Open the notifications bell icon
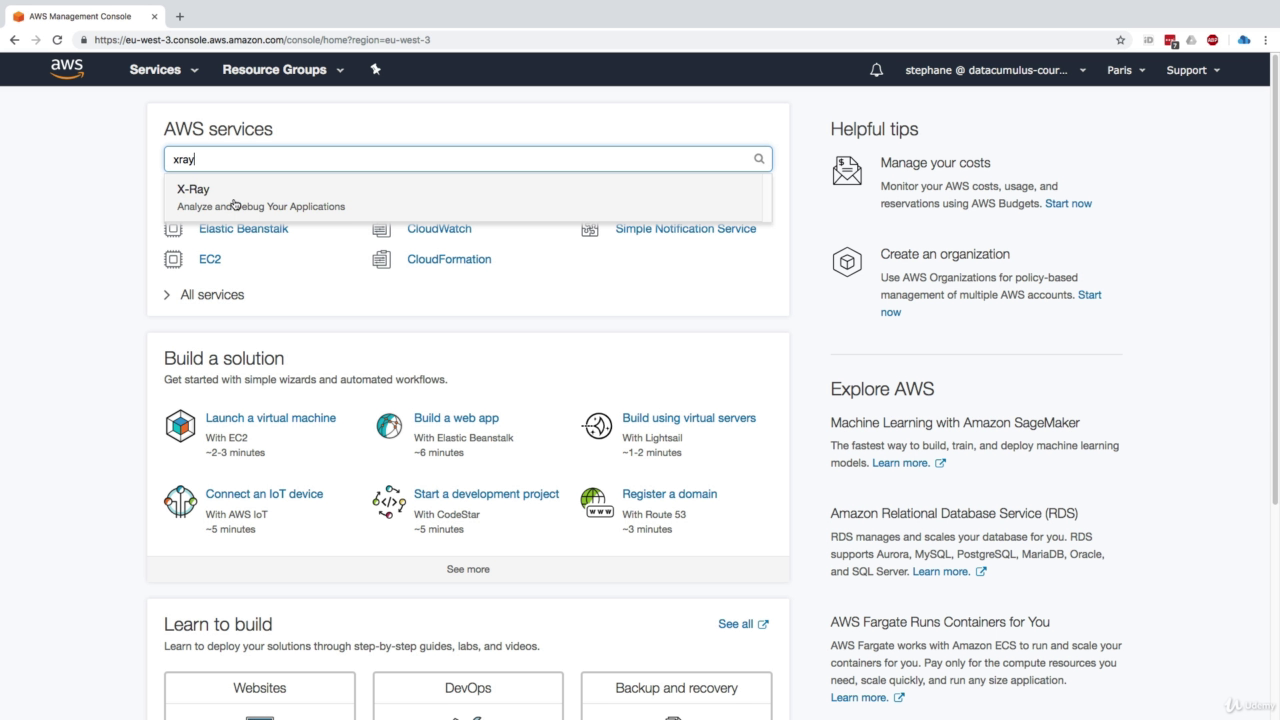Viewport: 1280px width, 720px height. [x=876, y=70]
